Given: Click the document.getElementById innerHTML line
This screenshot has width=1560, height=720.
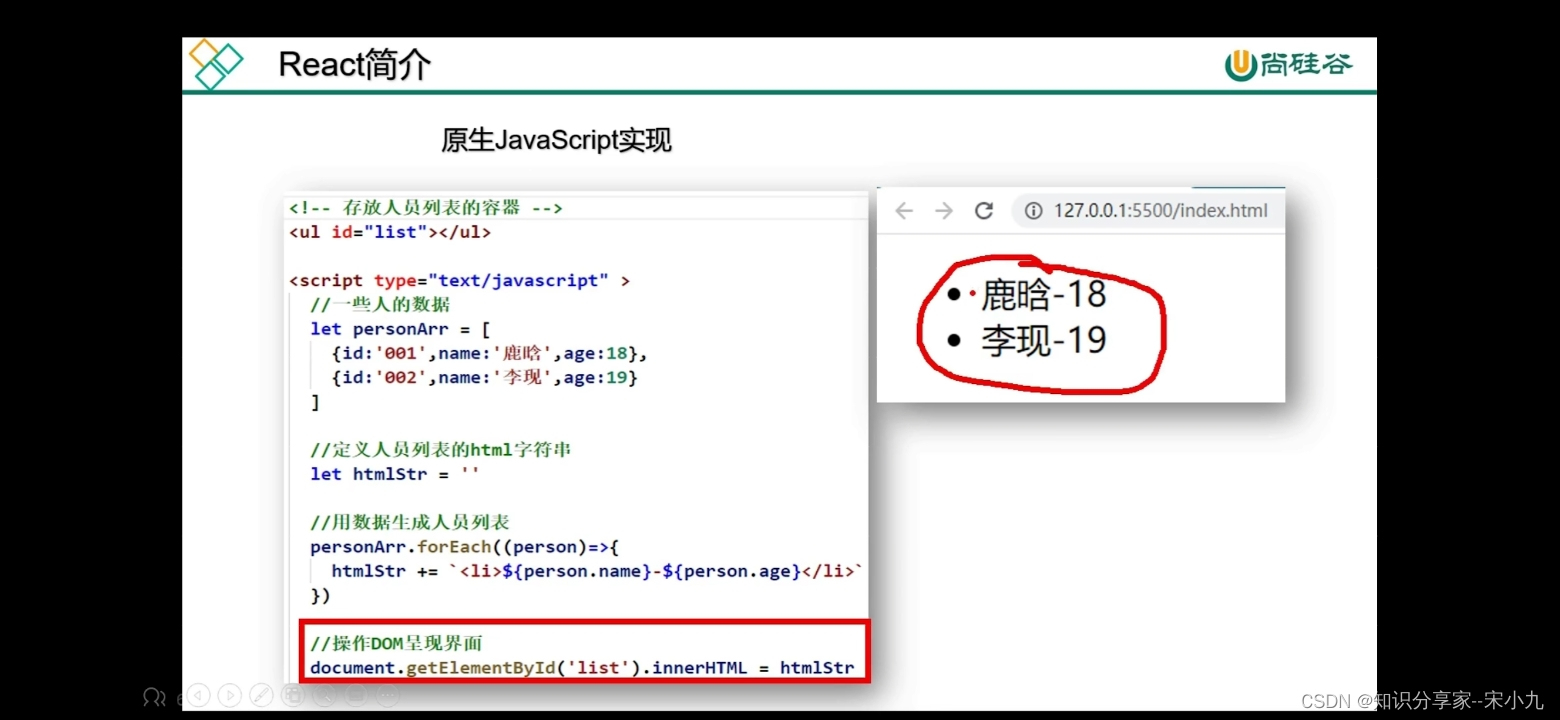Looking at the screenshot, I should pyautogui.click(x=582, y=668).
